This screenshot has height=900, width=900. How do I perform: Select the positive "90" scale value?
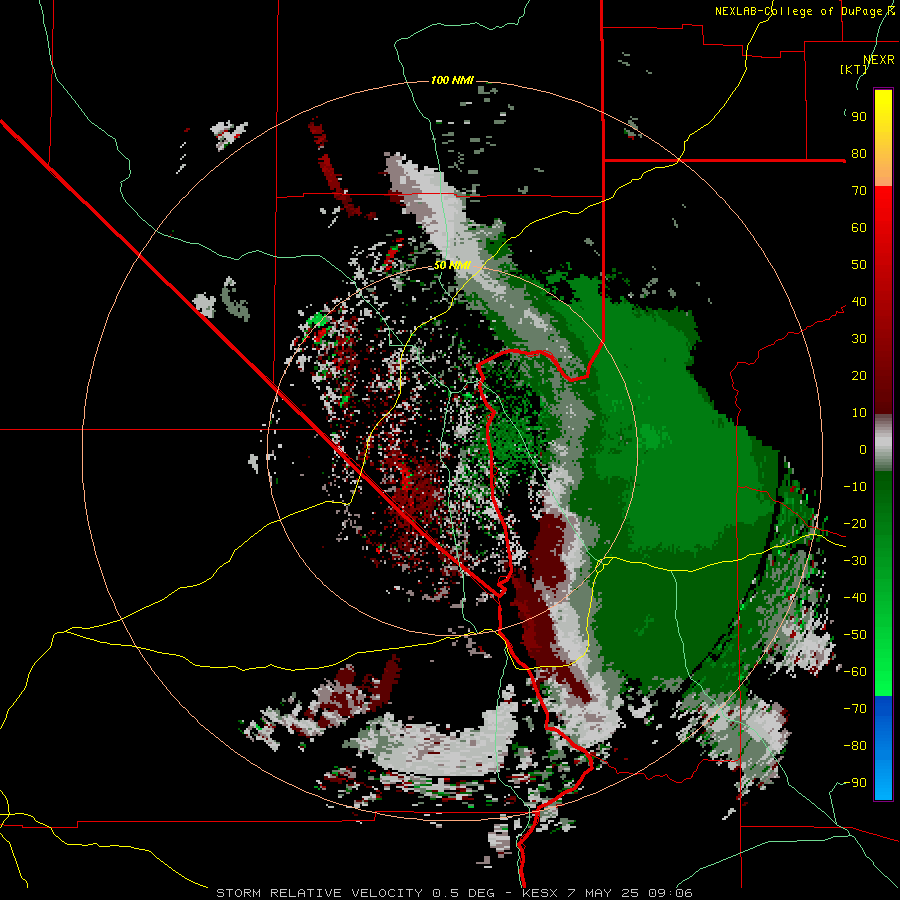pos(859,117)
